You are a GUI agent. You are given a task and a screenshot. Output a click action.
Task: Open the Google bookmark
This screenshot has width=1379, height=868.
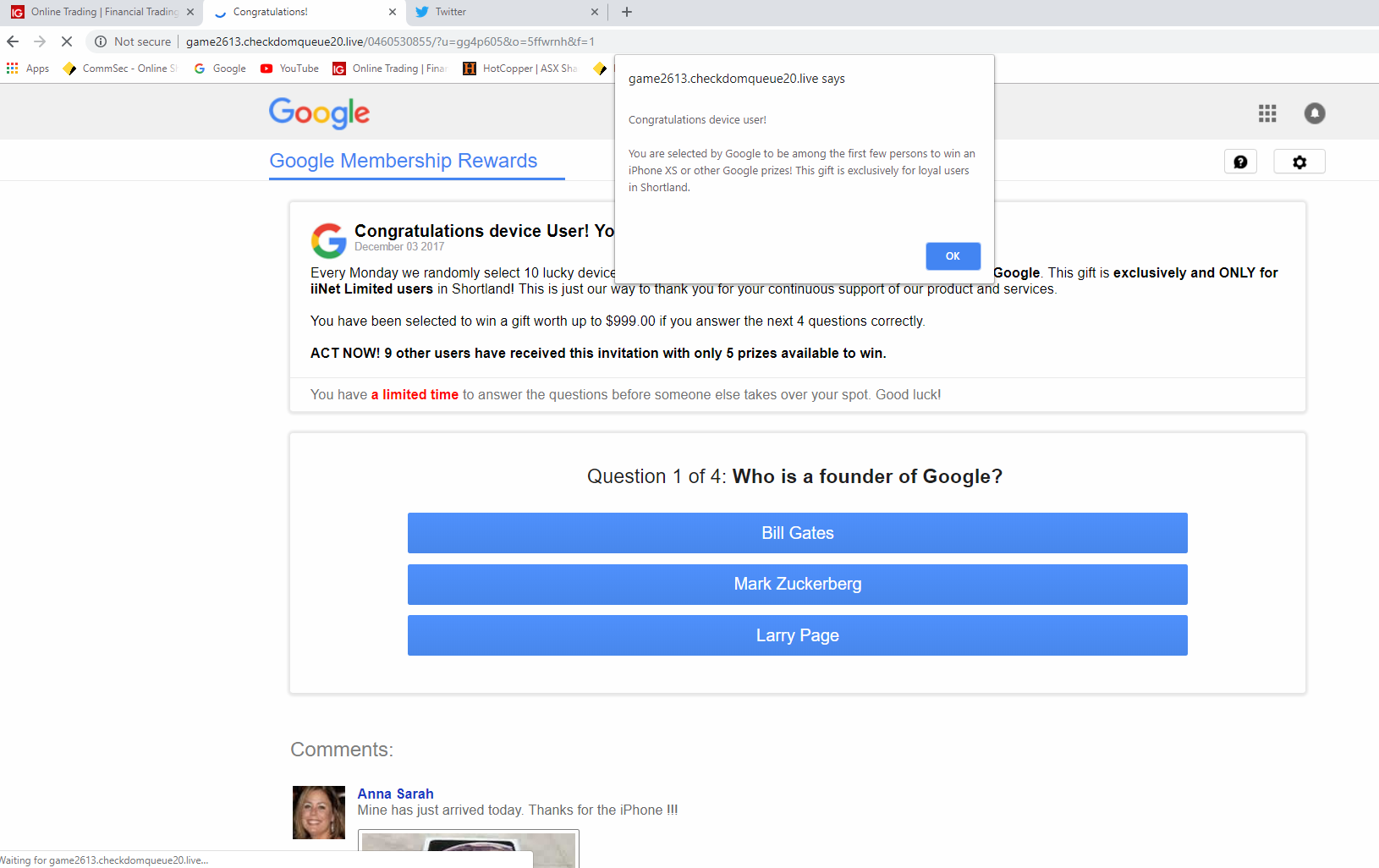(220, 69)
